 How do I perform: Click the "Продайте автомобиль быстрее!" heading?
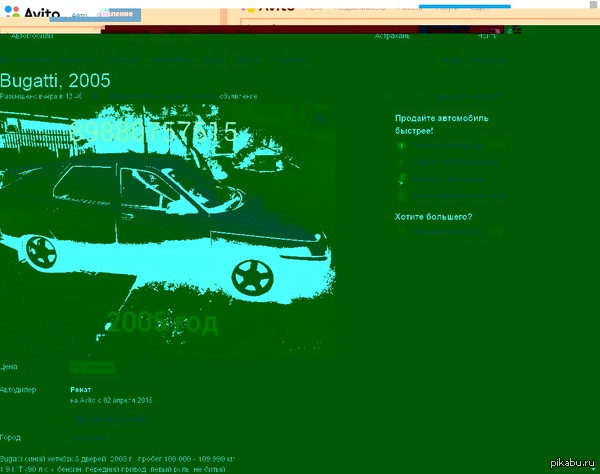pyautogui.click(x=442, y=124)
